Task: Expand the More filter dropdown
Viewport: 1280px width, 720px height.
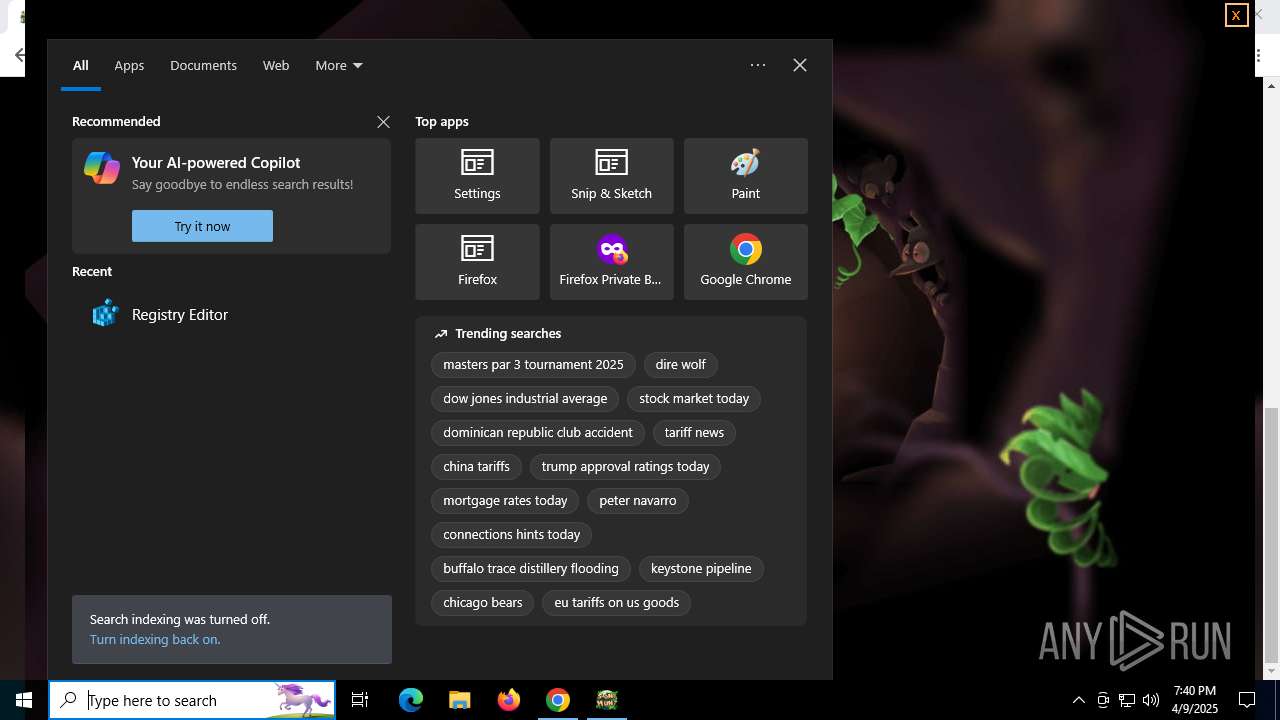Action: [x=339, y=65]
